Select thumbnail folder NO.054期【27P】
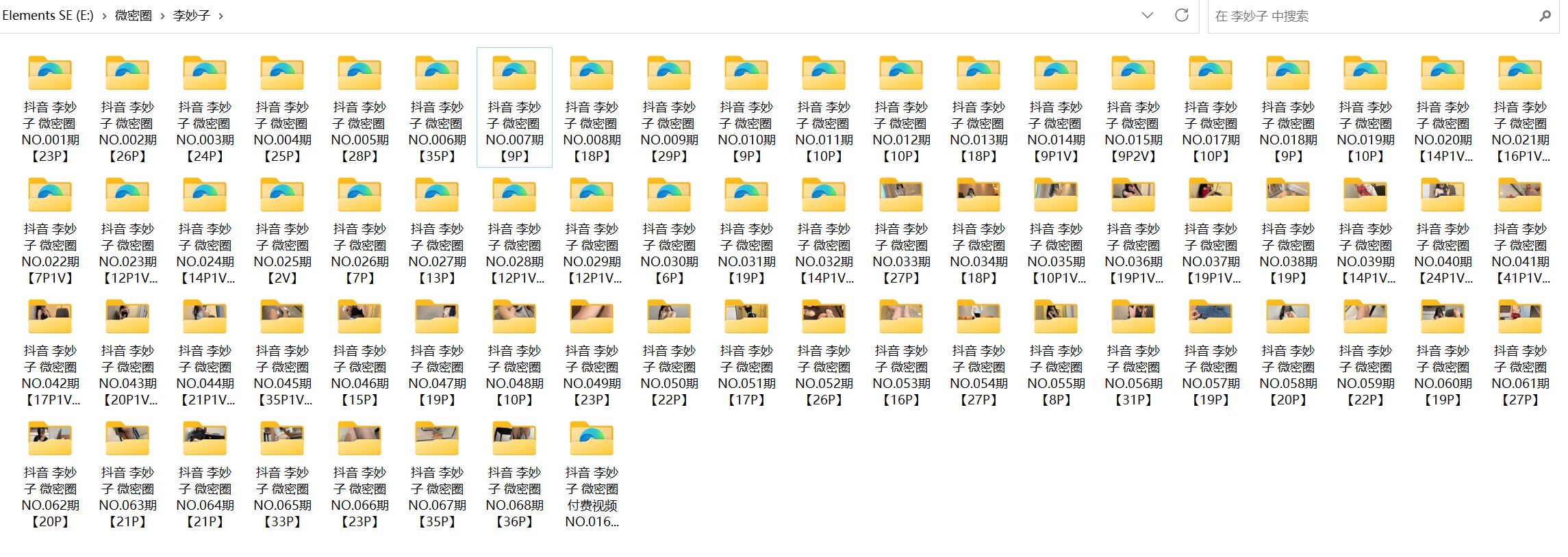 [978, 352]
